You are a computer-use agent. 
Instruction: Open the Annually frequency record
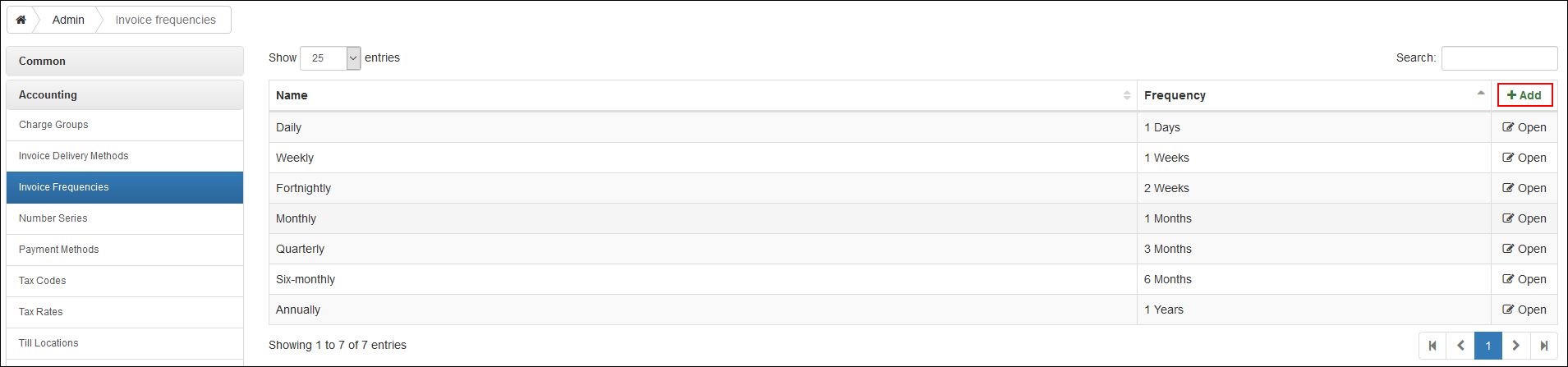pos(1524,310)
